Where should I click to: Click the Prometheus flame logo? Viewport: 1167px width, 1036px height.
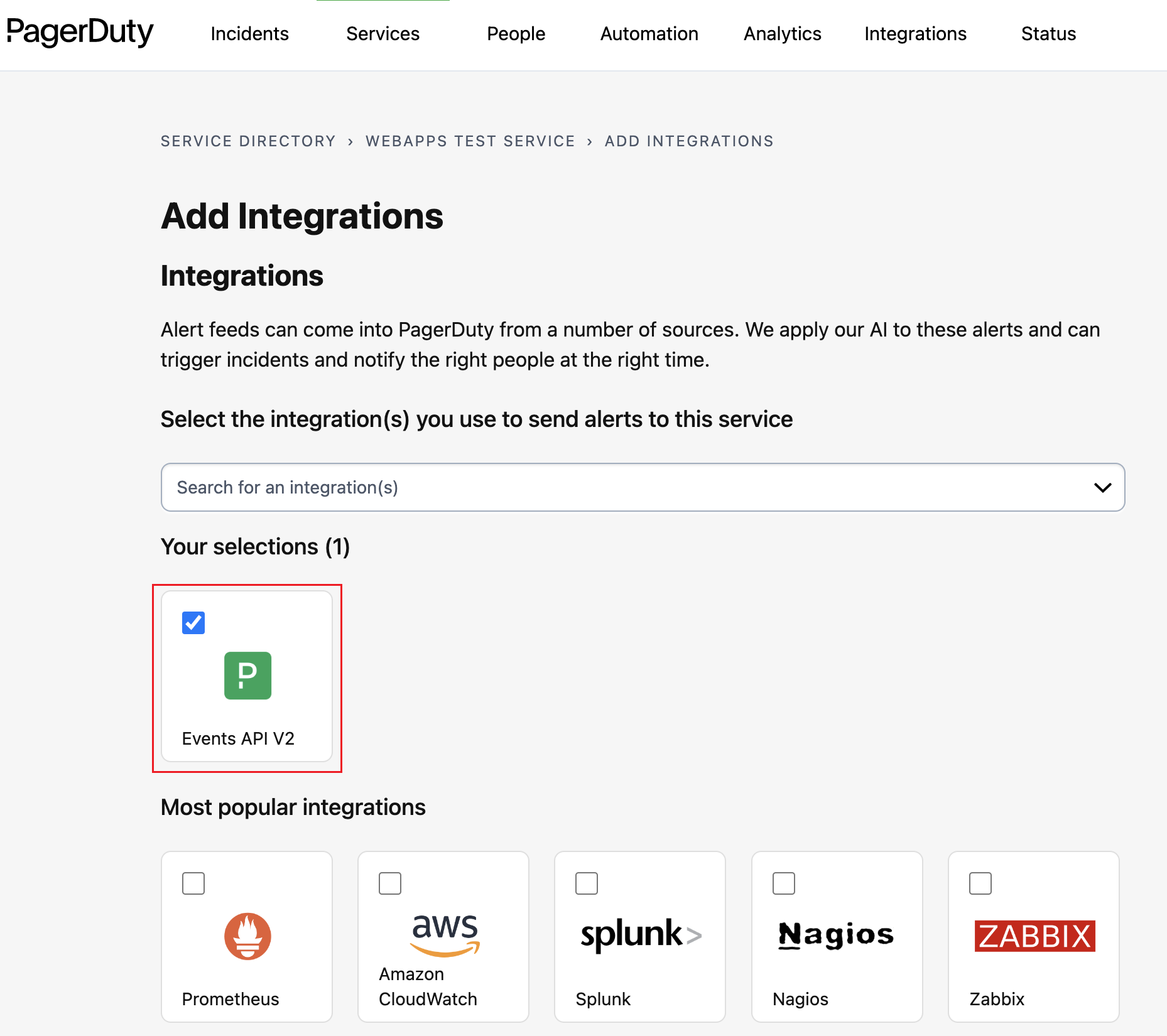click(247, 936)
